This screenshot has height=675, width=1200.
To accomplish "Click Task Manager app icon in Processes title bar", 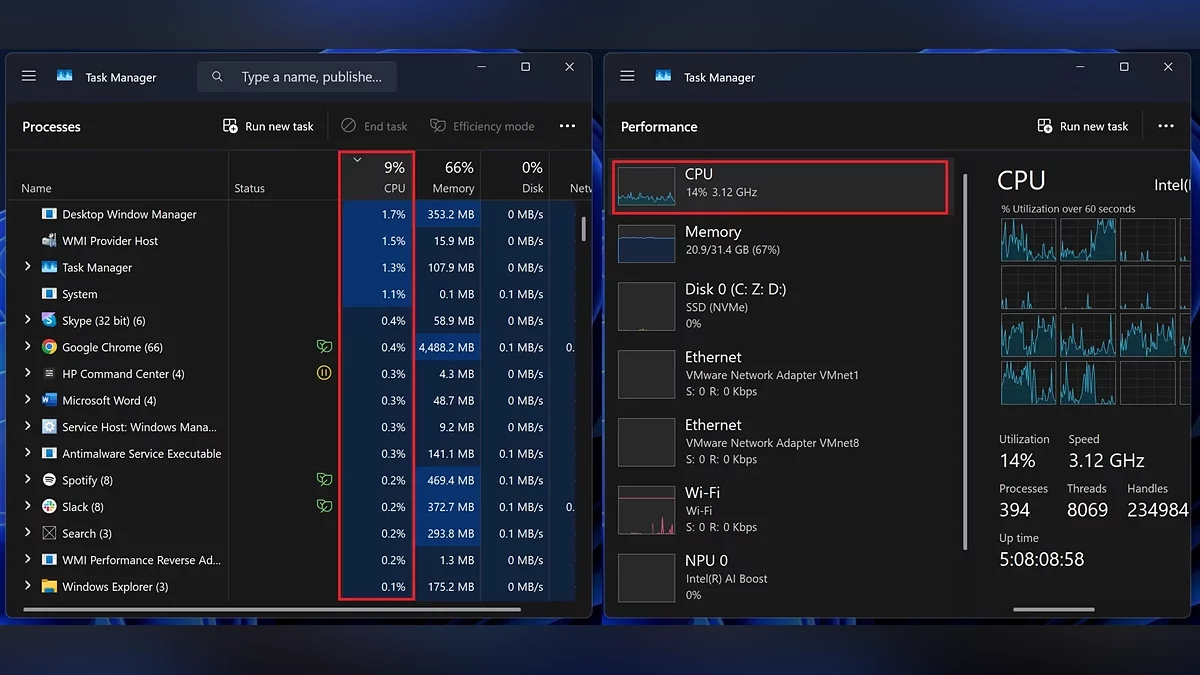I will point(65,76).
